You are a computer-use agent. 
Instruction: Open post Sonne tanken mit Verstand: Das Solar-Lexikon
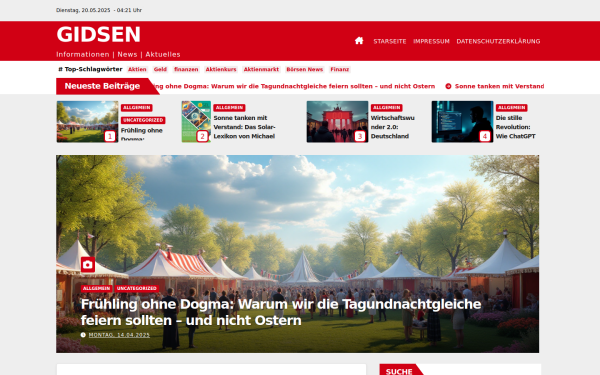[244, 127]
